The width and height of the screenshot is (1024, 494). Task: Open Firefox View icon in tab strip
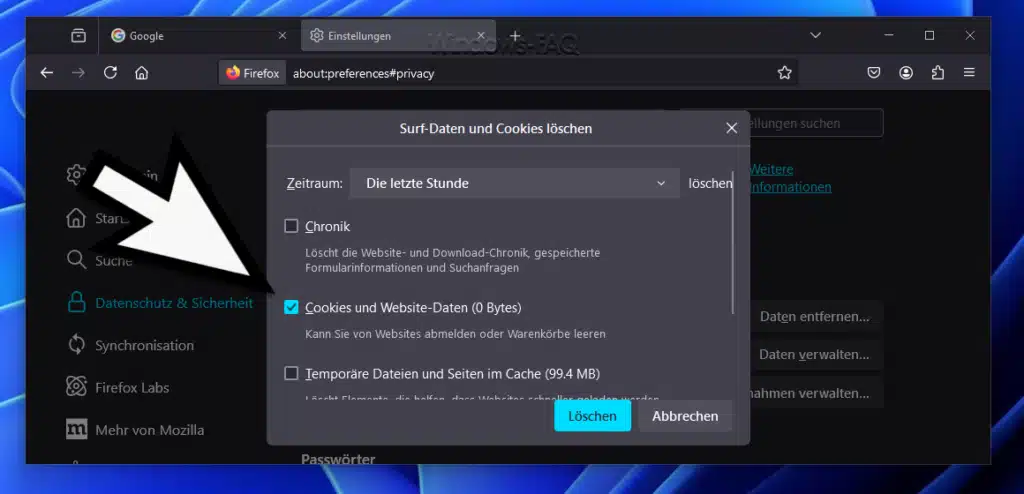coord(78,36)
